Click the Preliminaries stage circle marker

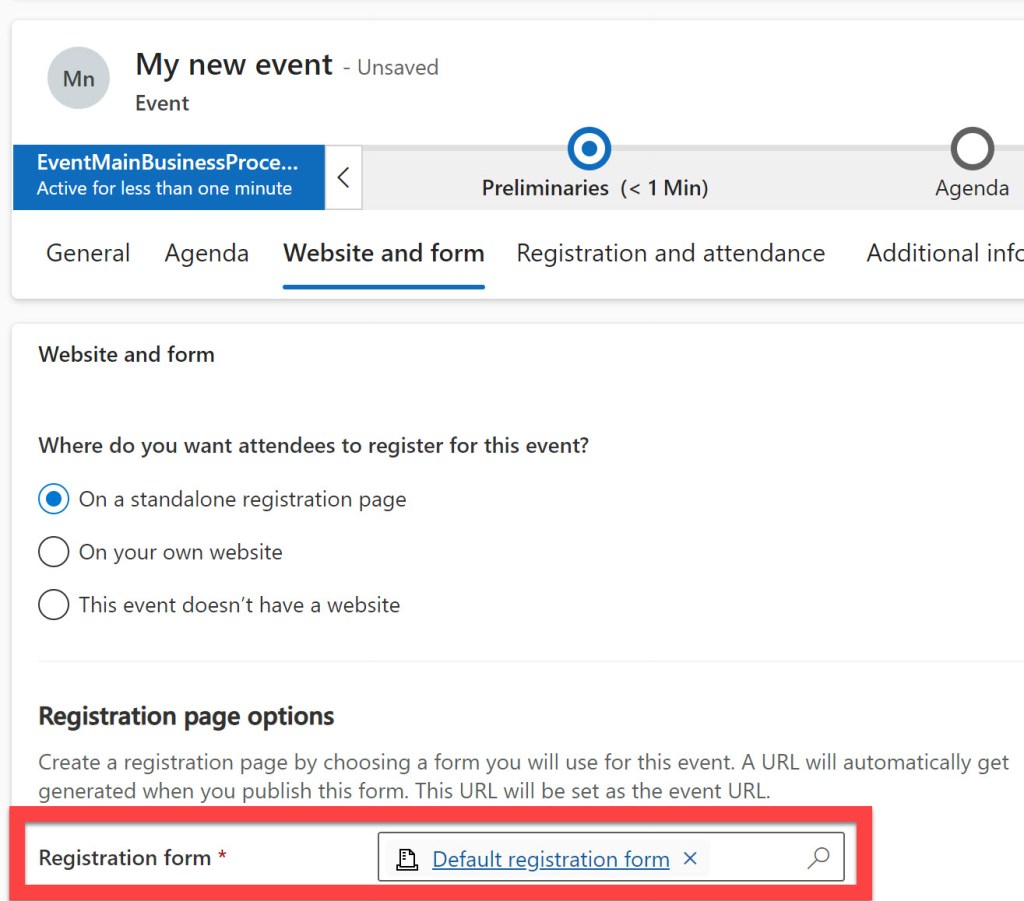click(x=589, y=149)
